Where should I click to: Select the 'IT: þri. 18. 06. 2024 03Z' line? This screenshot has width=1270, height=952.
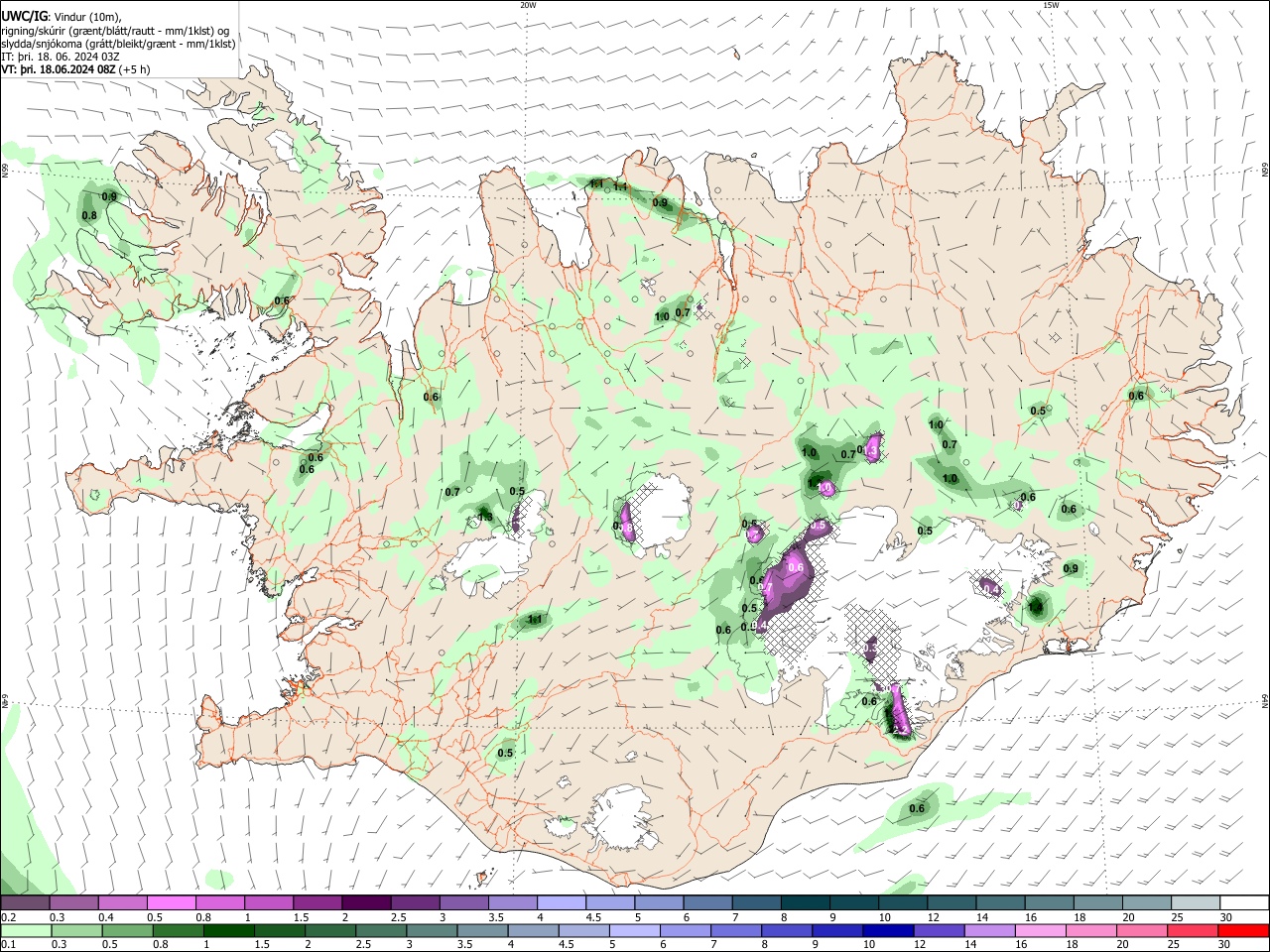click(x=61, y=57)
